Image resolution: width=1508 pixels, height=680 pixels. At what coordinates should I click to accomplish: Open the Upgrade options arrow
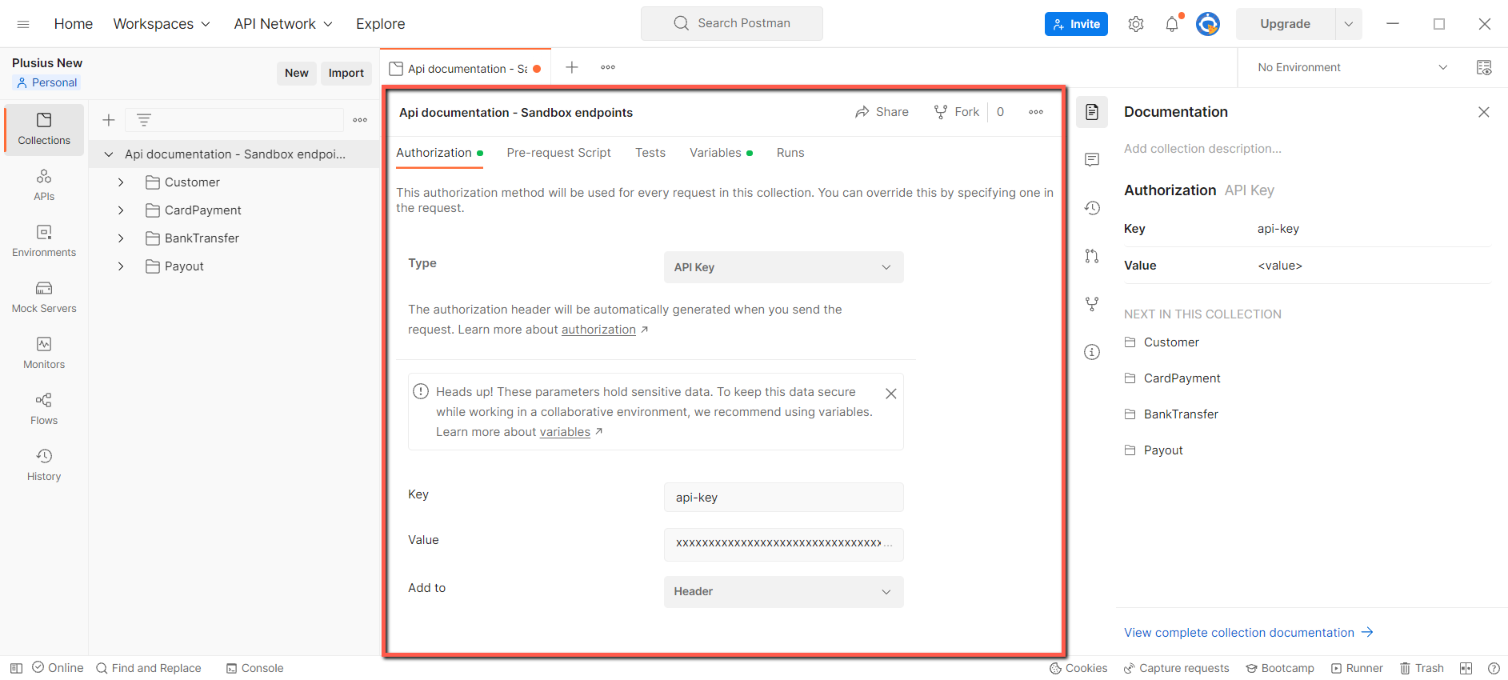point(1348,24)
